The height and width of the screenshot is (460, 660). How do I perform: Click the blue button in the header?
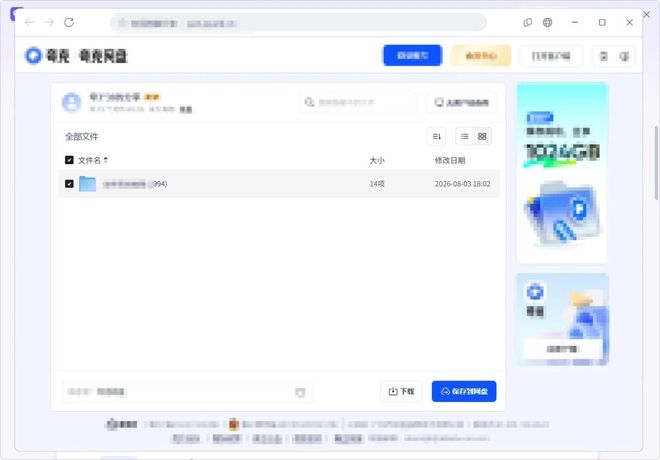(412, 56)
